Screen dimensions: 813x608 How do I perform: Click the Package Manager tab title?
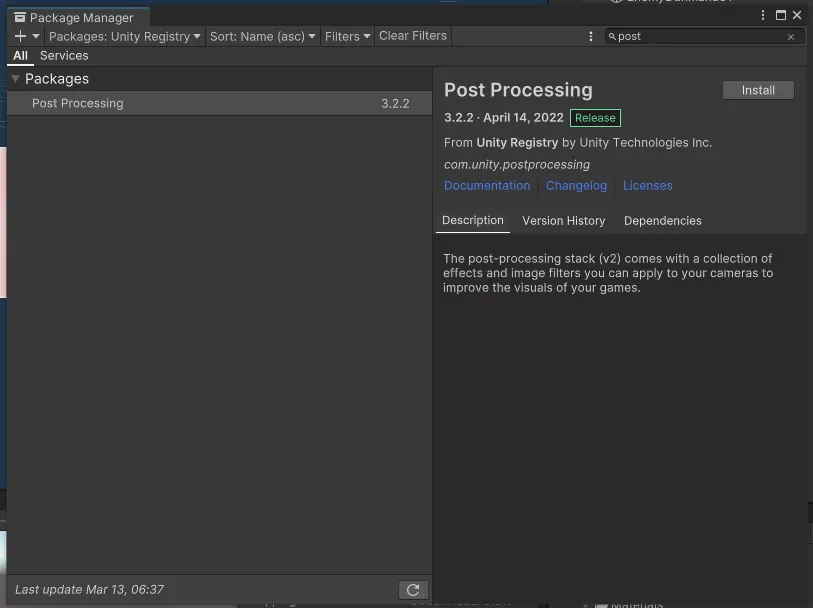[81, 18]
